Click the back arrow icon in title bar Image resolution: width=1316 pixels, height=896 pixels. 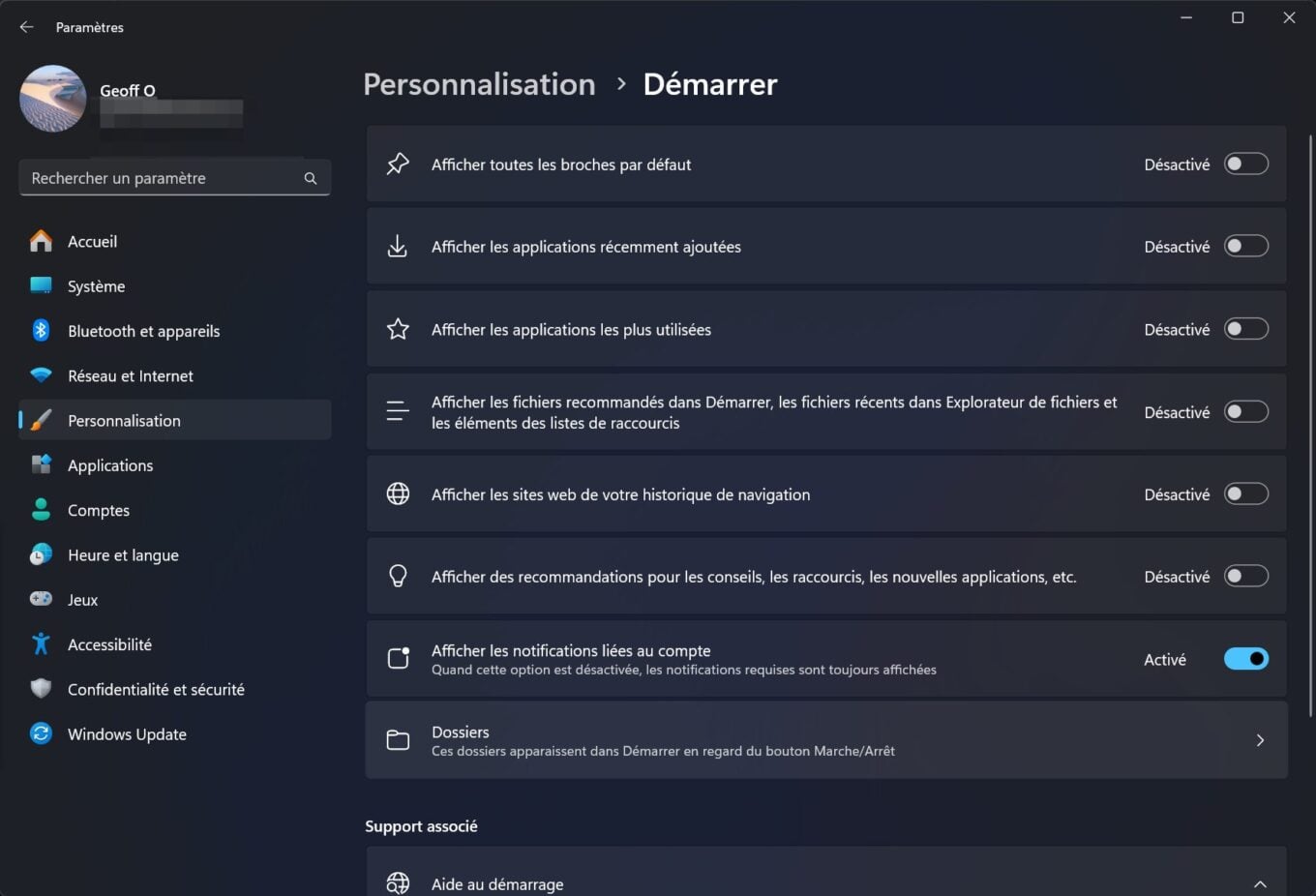26,27
